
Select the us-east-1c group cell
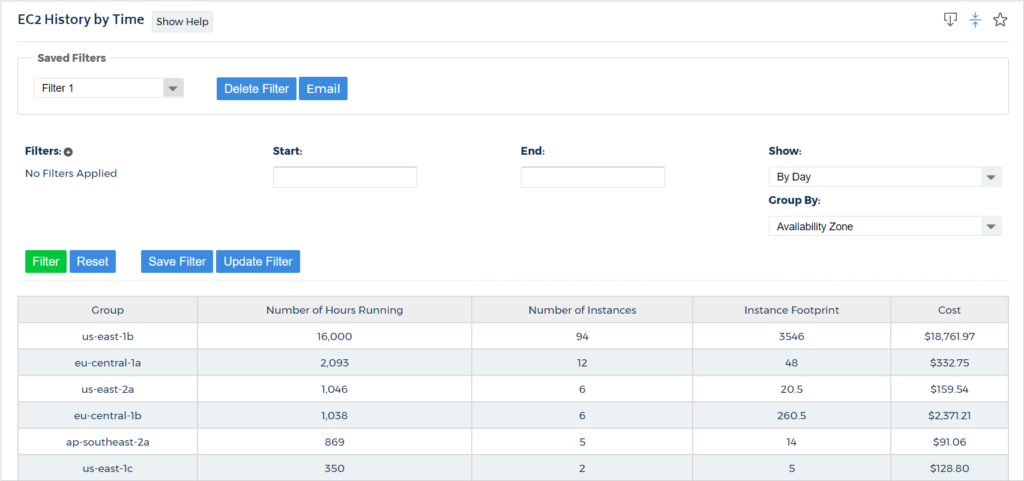pos(108,468)
